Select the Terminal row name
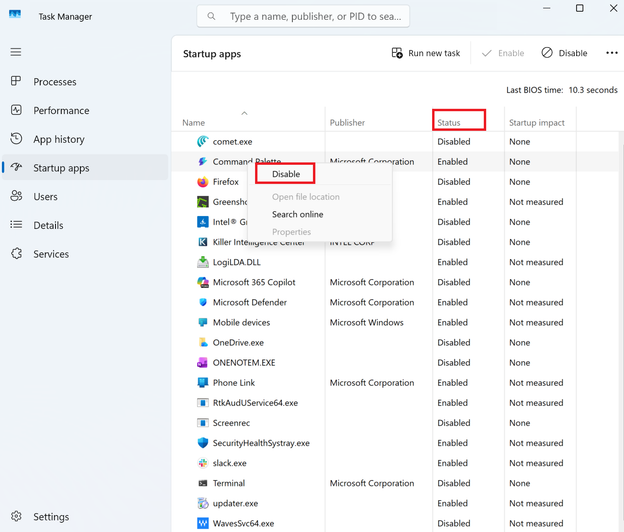This screenshot has width=624, height=532. point(229,483)
